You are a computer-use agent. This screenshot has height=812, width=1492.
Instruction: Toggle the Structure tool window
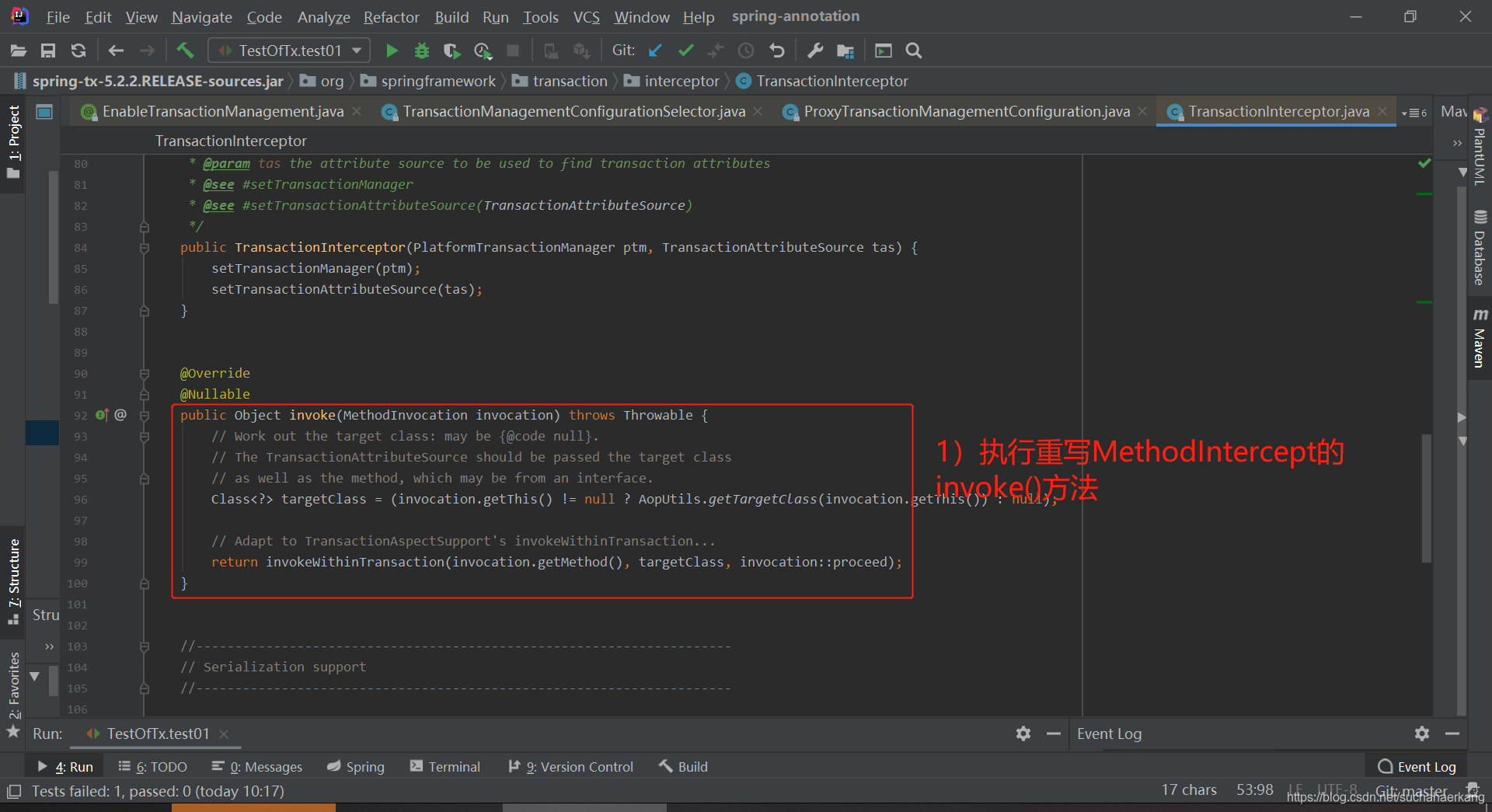(13, 581)
